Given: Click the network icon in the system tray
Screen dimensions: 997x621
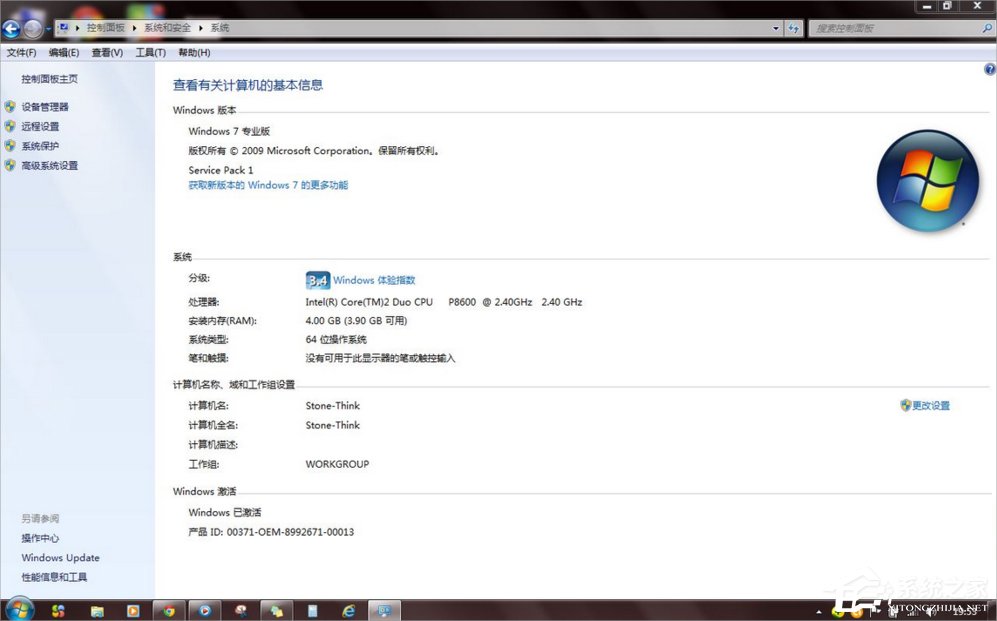Looking at the screenshot, I should tap(912, 611).
